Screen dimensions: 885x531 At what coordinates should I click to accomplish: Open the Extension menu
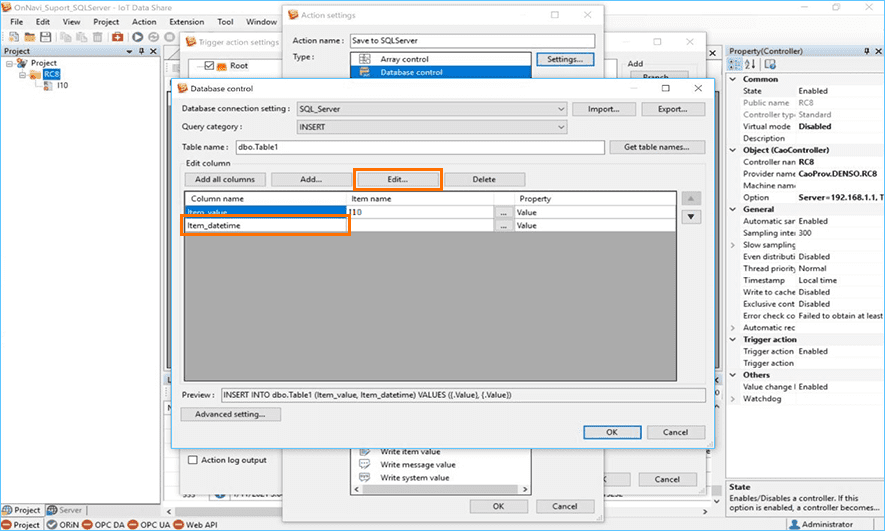pyautogui.click(x=186, y=21)
